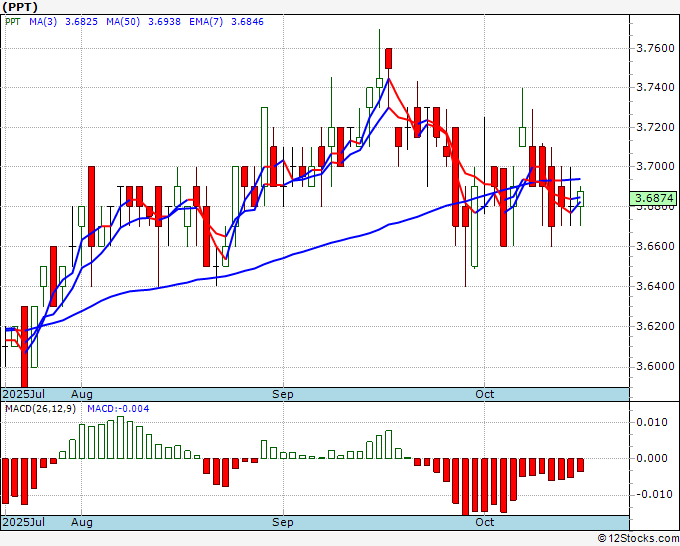Viewport: 680px width, 546px height.
Task: Click the 3.6200 price axis label
Action: pos(655,326)
